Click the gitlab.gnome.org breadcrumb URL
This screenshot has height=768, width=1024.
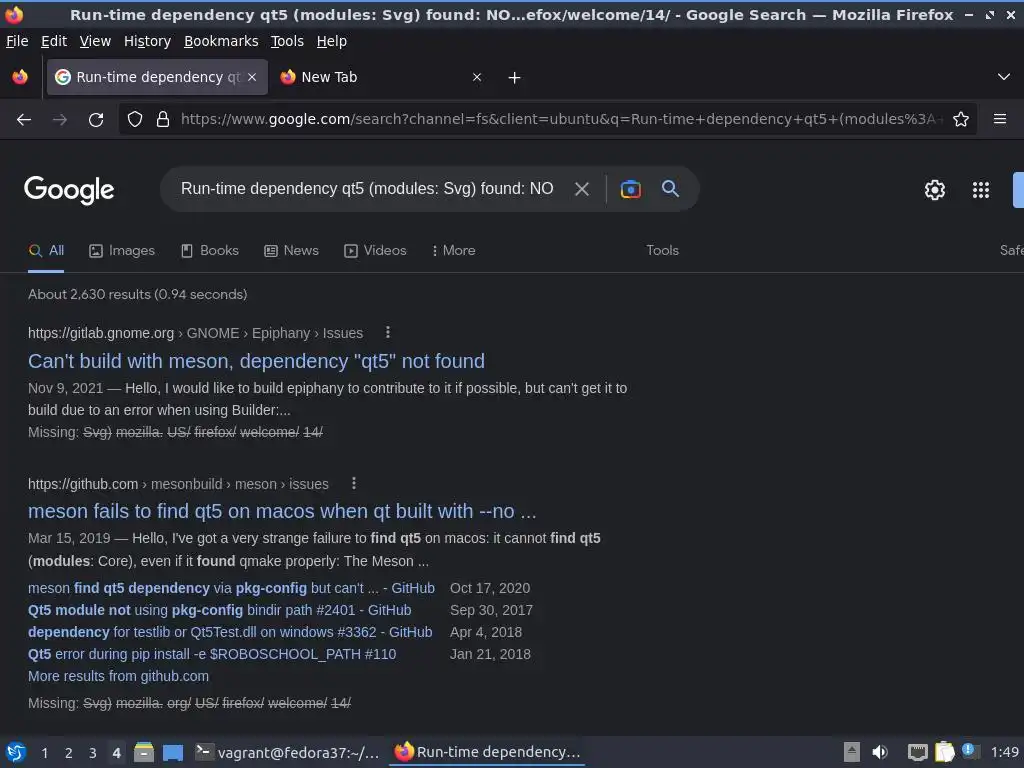tap(195, 333)
